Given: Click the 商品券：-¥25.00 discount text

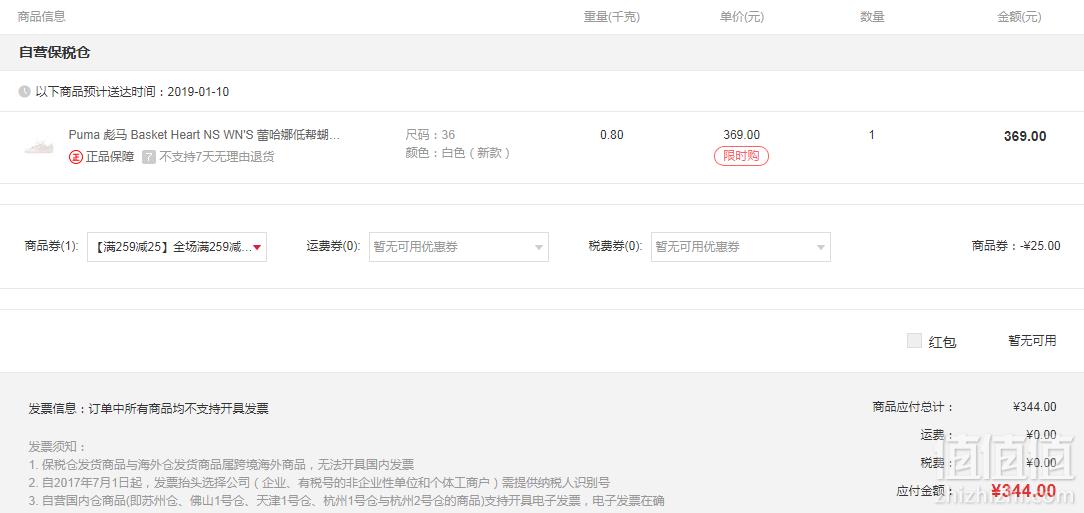Looking at the screenshot, I should click(1016, 245).
